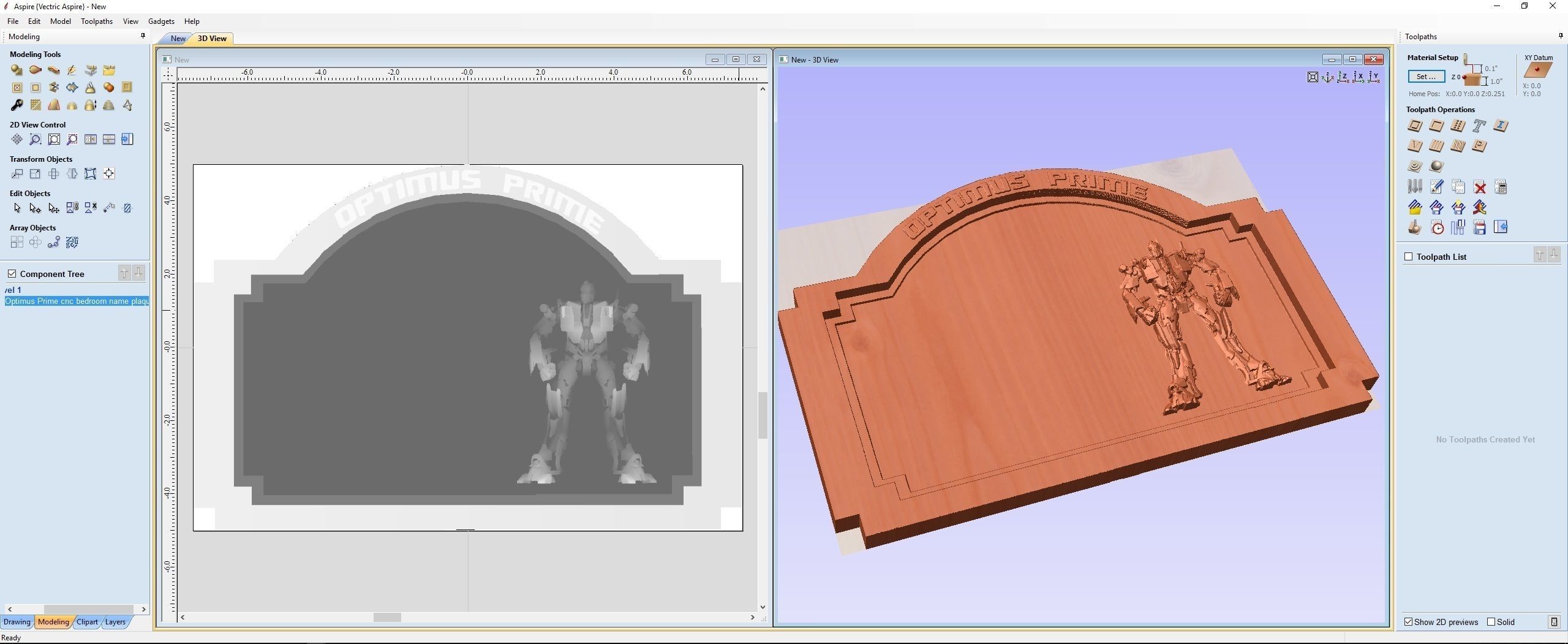The width and height of the screenshot is (1568, 644).
Task: Select the Node Editing cursor tool
Action: [x=35, y=208]
